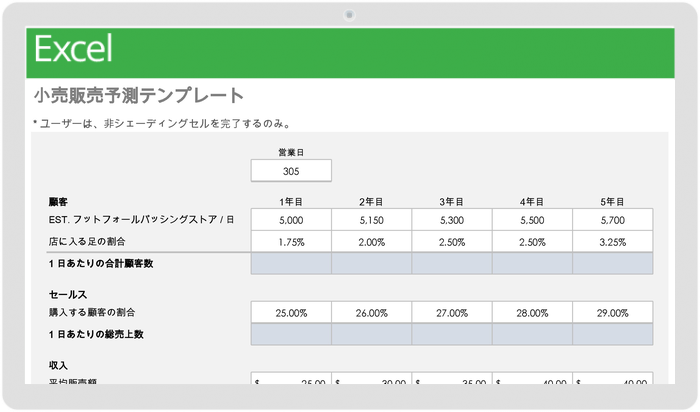Click the 3.25% store entry rate cell

pos(612,241)
